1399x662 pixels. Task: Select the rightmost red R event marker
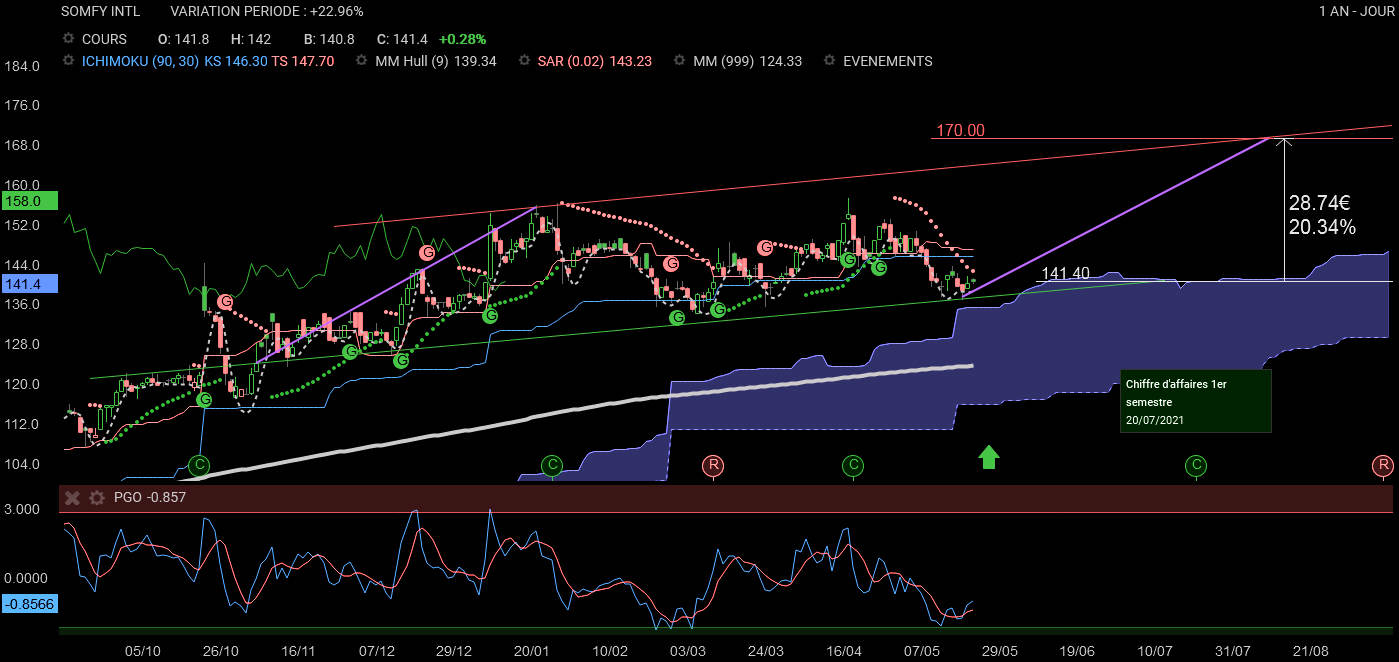1382,465
